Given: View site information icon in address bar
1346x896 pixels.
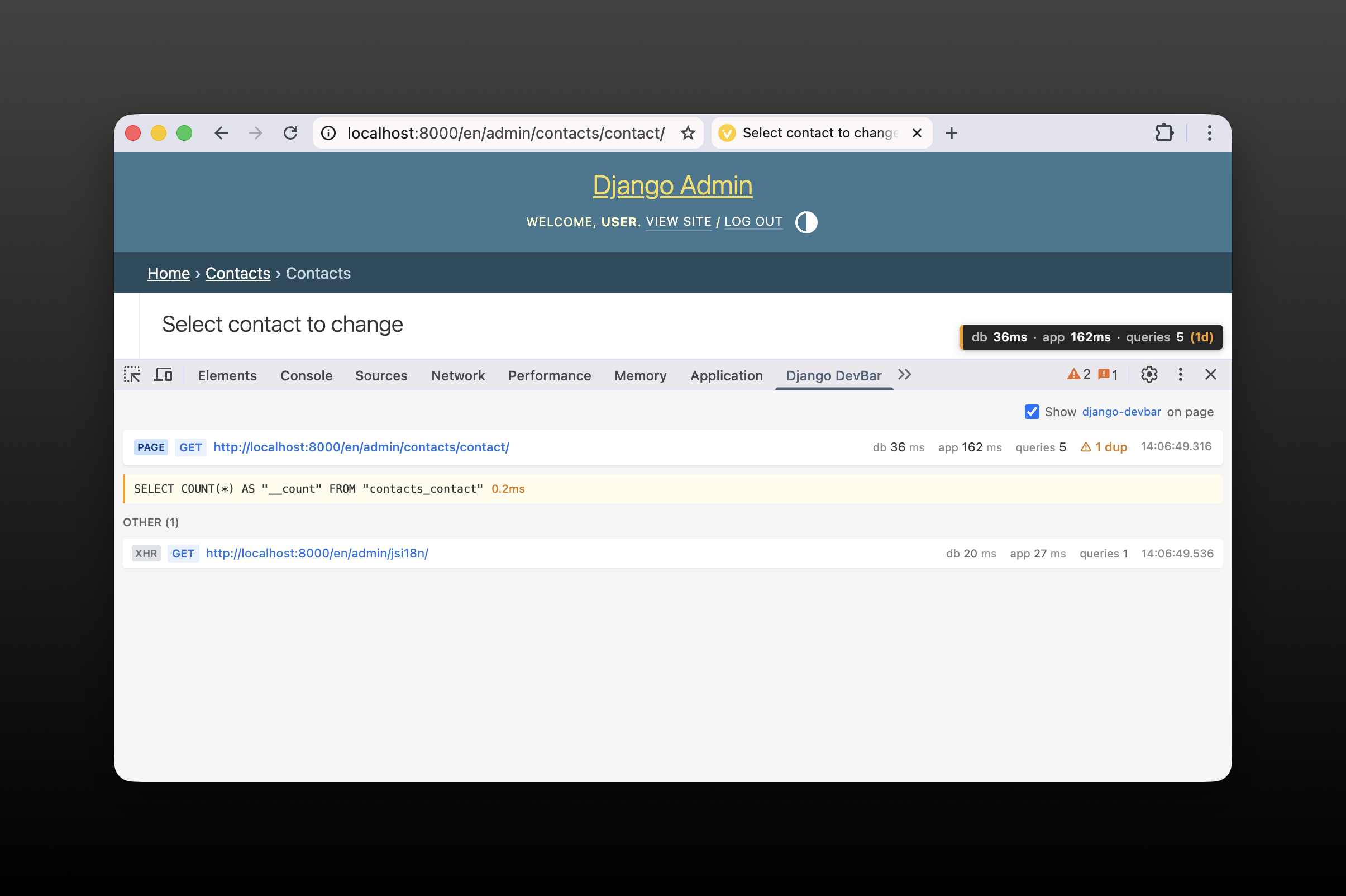Looking at the screenshot, I should tap(328, 133).
